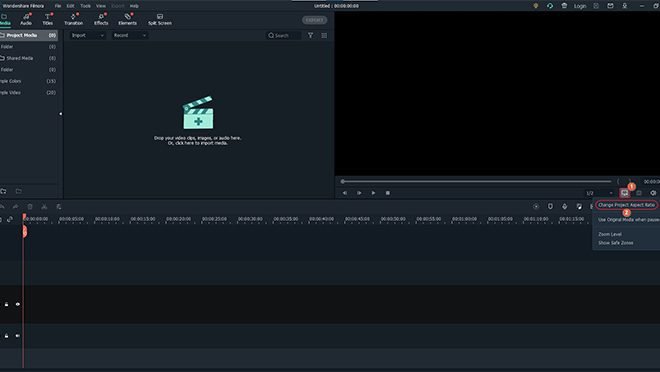Open Zoom Level submenu
The image size is (660, 372).
[x=610, y=234]
